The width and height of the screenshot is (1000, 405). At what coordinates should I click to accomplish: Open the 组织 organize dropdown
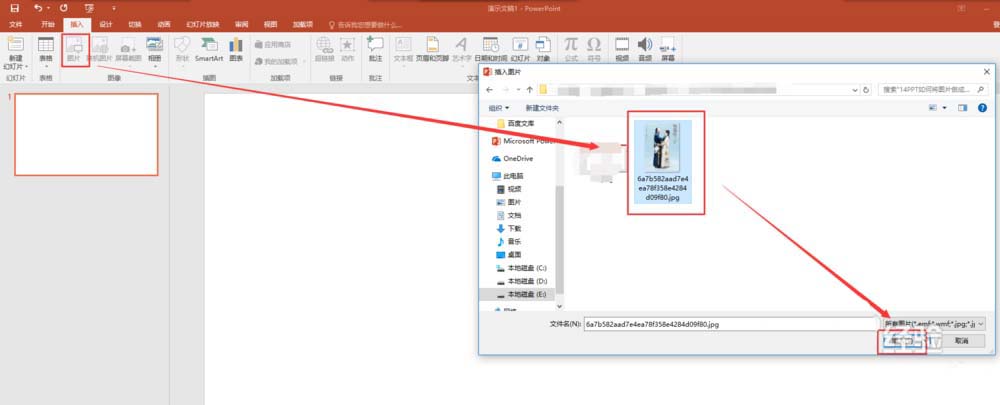(499, 108)
